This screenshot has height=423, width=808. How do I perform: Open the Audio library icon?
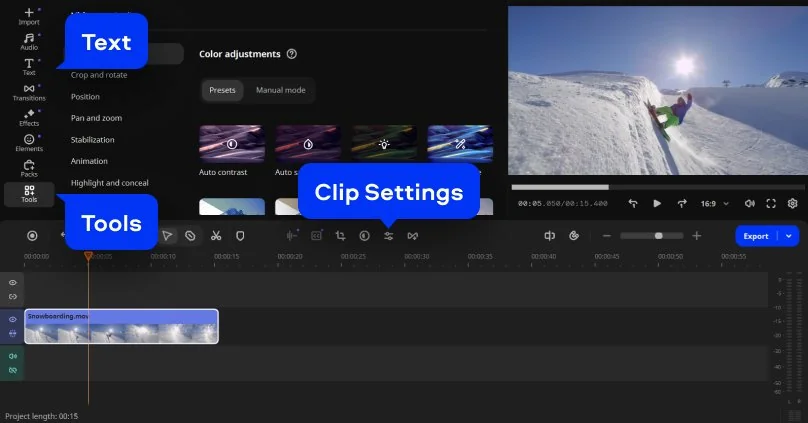[x=29, y=41]
